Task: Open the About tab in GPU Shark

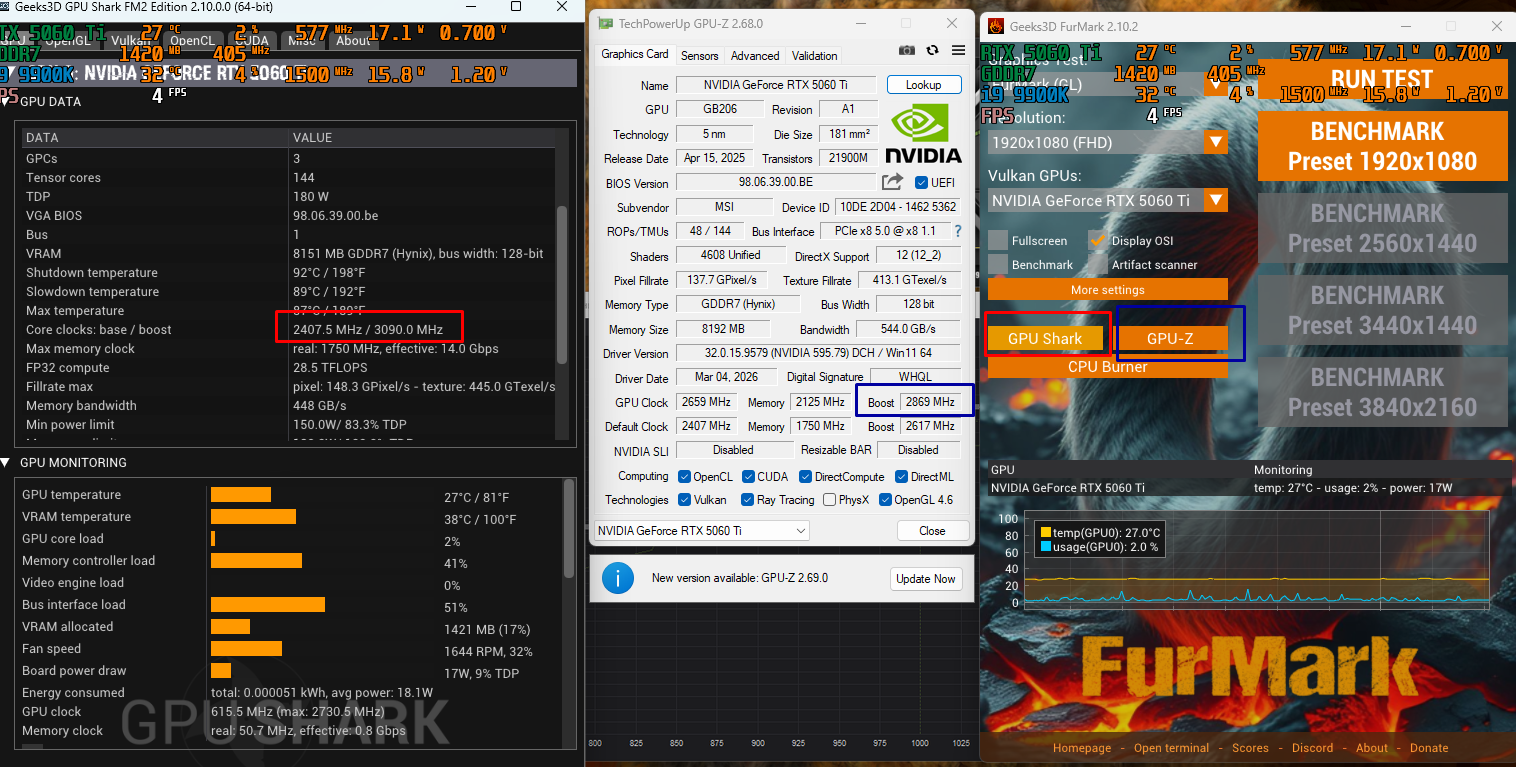Action: [353, 41]
